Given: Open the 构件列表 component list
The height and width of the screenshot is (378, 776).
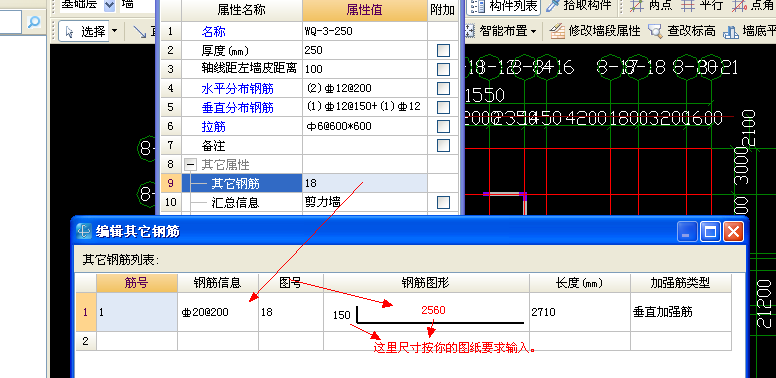Looking at the screenshot, I should [504, 6].
